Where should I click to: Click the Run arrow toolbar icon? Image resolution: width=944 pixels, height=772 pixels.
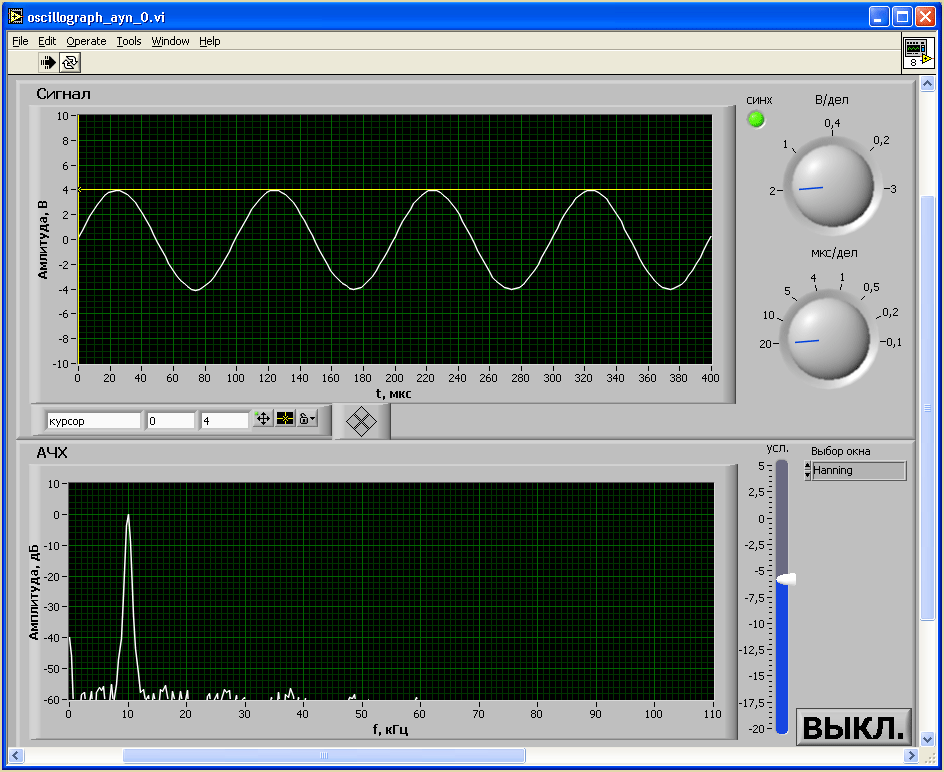pyautogui.click(x=48, y=62)
